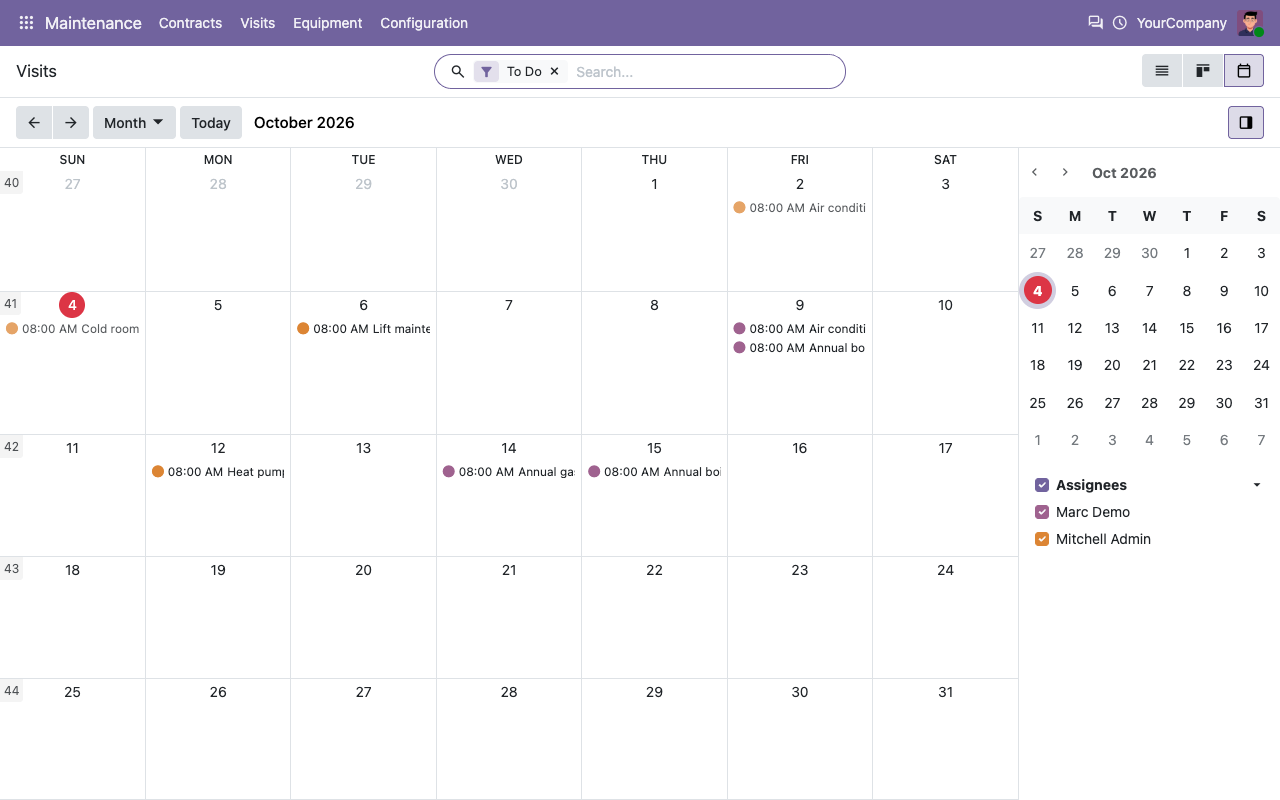Focus the Search input field
Viewport: 1280px width, 800px height.
(x=705, y=72)
